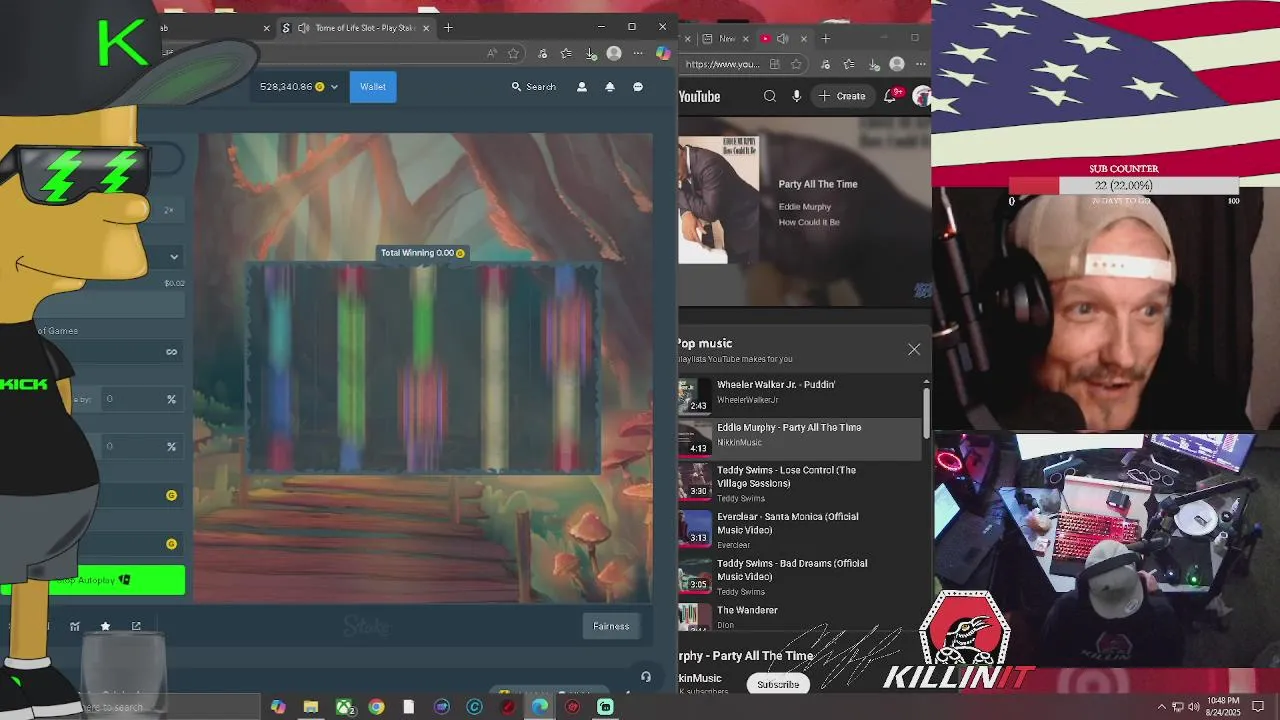Play Teddy Swims - Bad Dreams from the playlist
This screenshot has width=1280, height=720.
(x=800, y=577)
